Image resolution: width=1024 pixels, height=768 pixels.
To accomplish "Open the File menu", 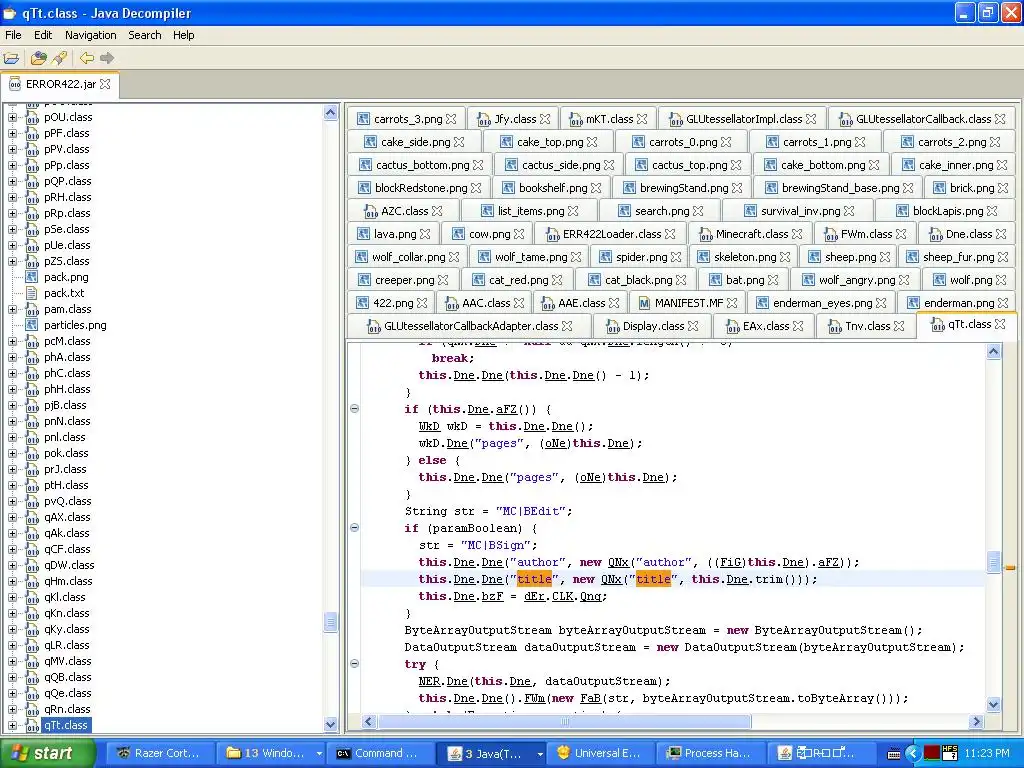I will point(13,35).
